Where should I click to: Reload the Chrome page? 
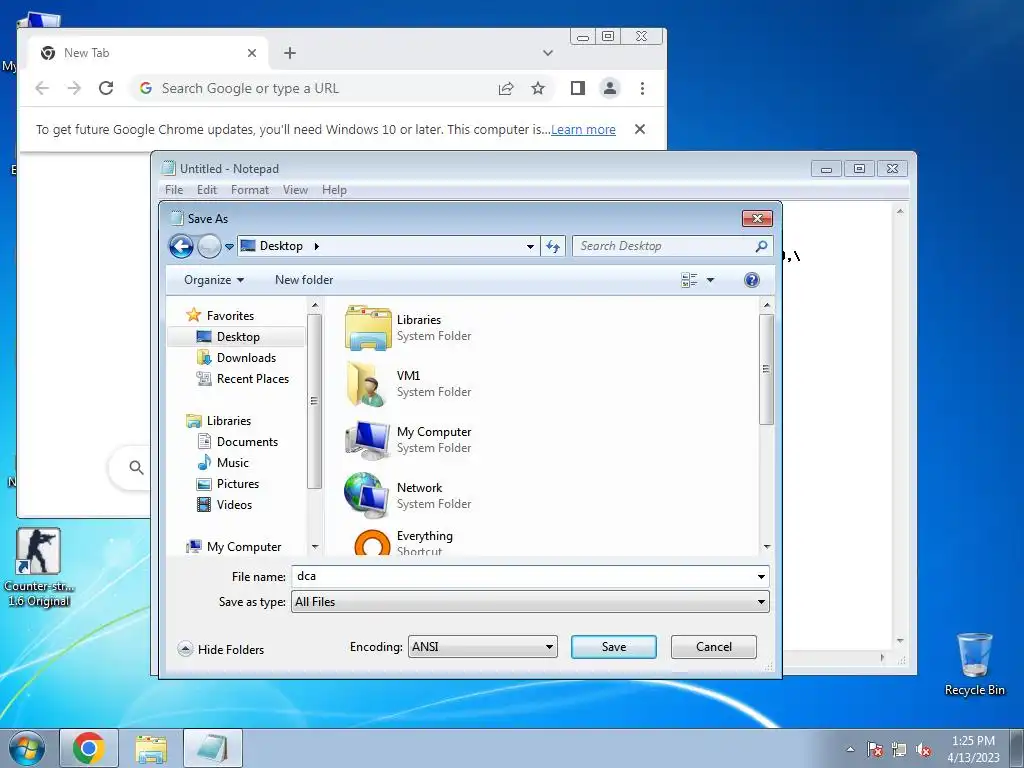[x=106, y=88]
